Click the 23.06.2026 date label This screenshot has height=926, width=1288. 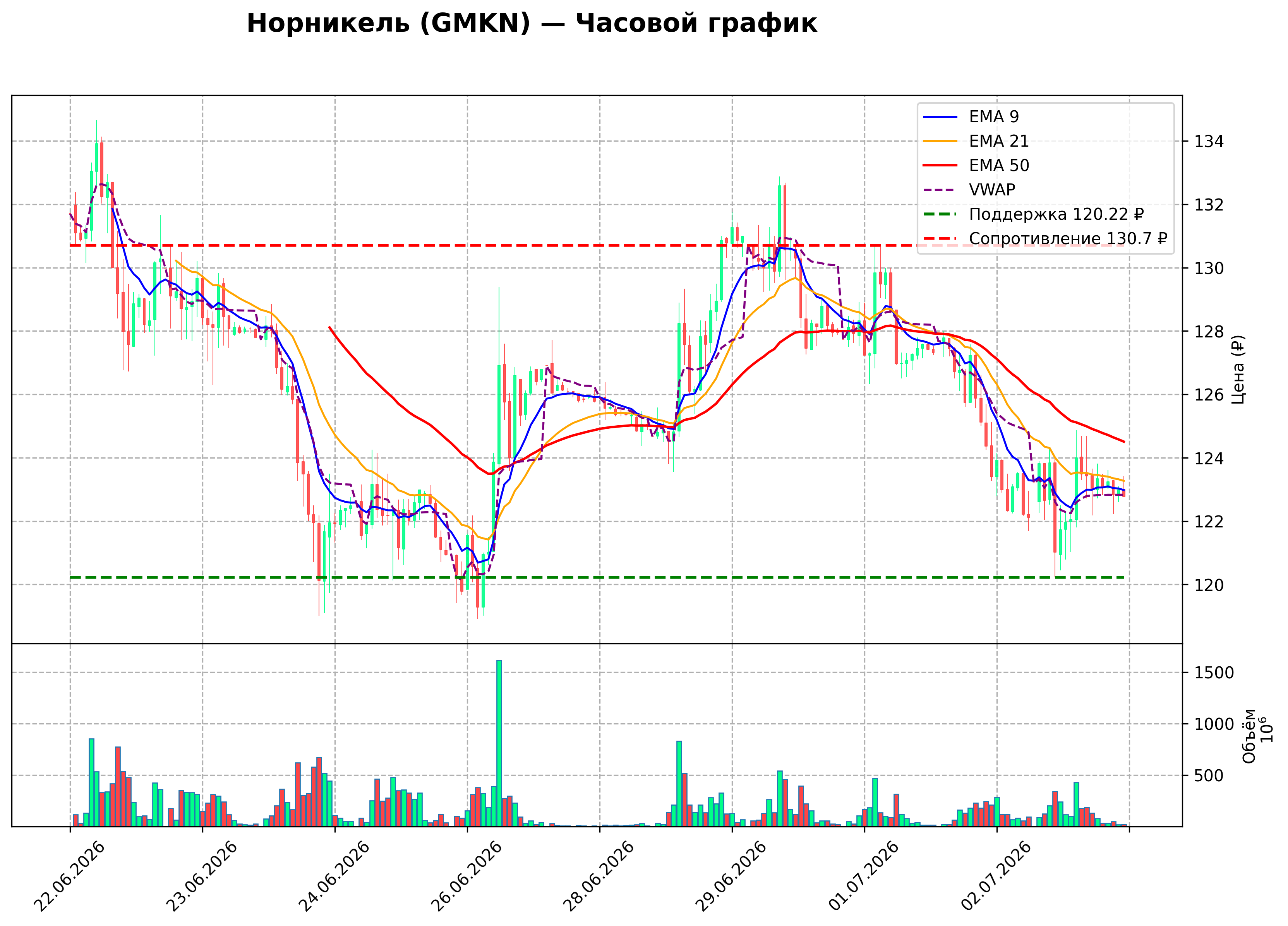tap(202, 876)
